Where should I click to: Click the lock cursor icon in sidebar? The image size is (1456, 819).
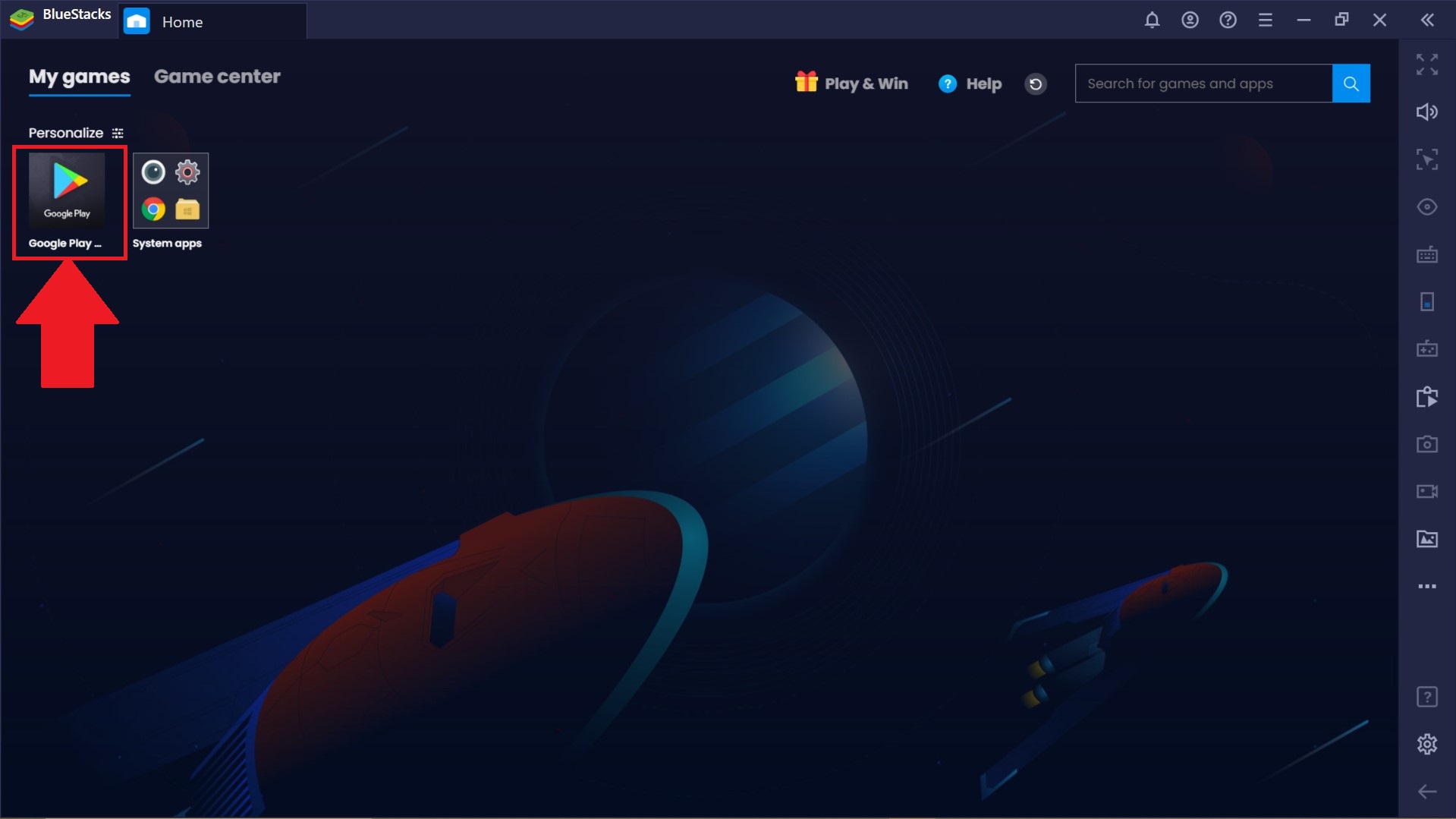coord(1427,159)
